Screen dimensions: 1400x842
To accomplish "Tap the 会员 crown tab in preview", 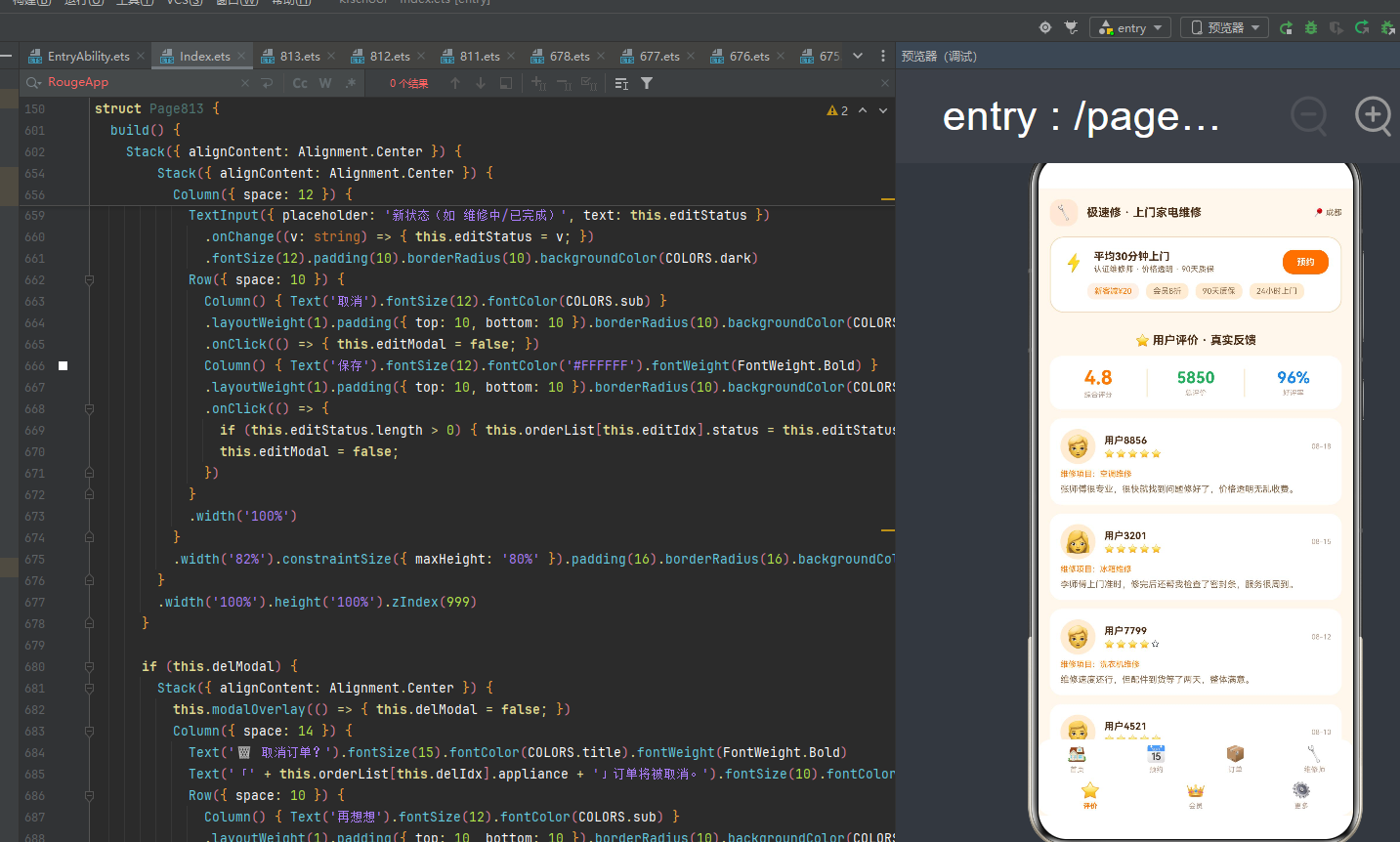I will [x=1196, y=795].
